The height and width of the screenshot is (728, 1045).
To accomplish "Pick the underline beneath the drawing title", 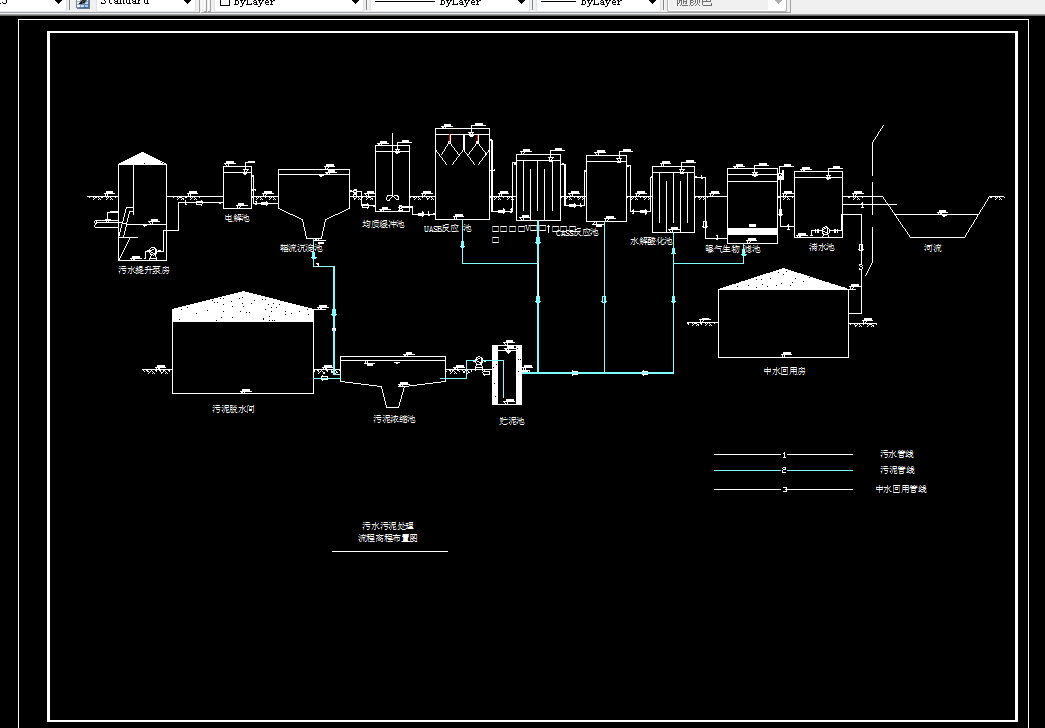I will coord(390,551).
